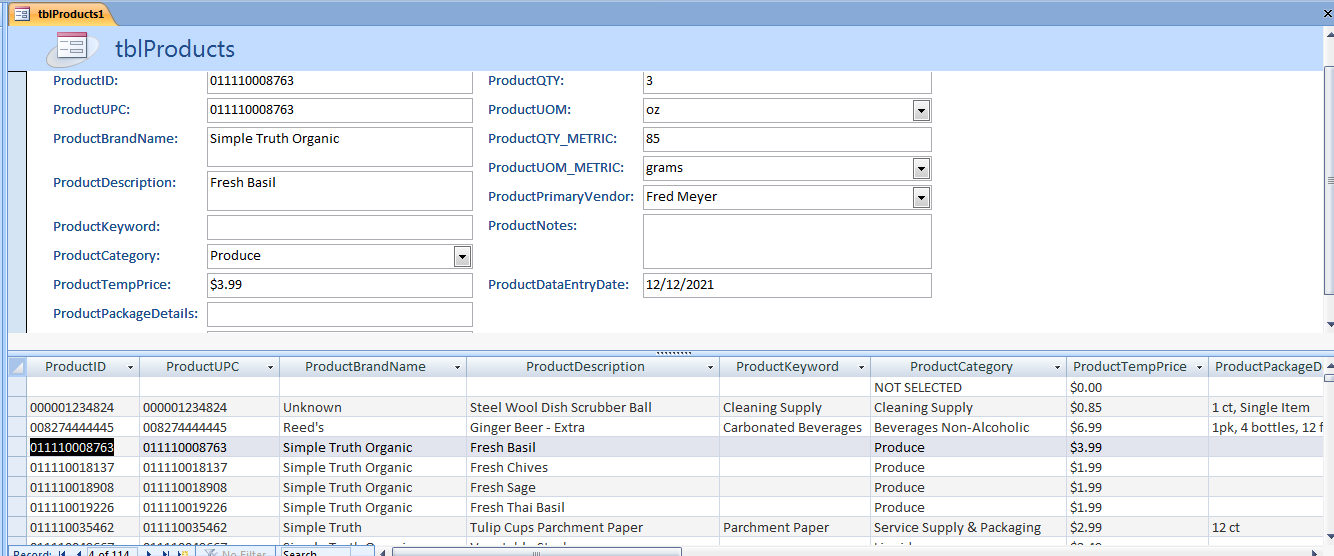Expand the ProductCategory combo box arrow
1334x556 pixels.
click(x=462, y=256)
